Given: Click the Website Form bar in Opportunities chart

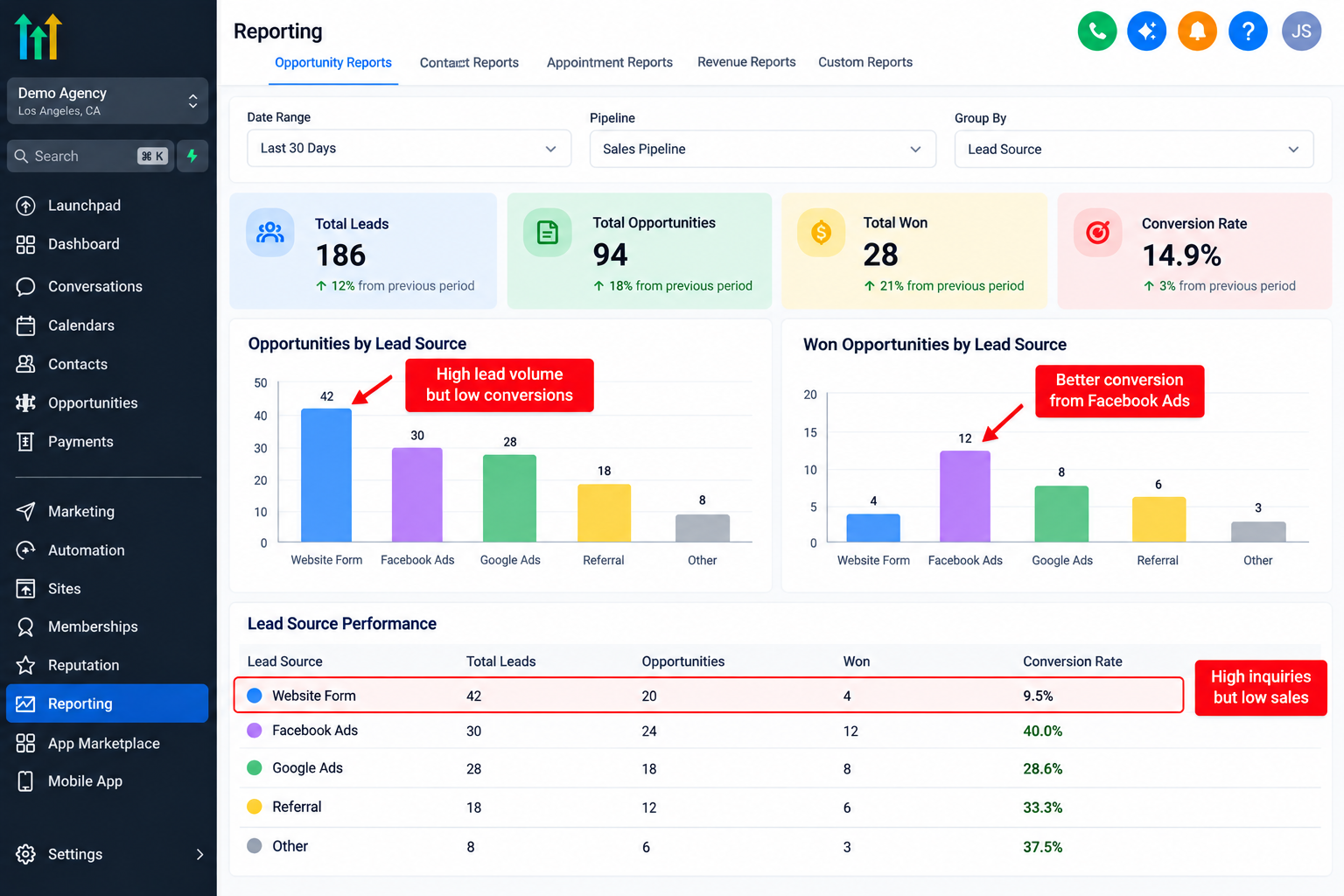Looking at the screenshot, I should pyautogui.click(x=326, y=475).
